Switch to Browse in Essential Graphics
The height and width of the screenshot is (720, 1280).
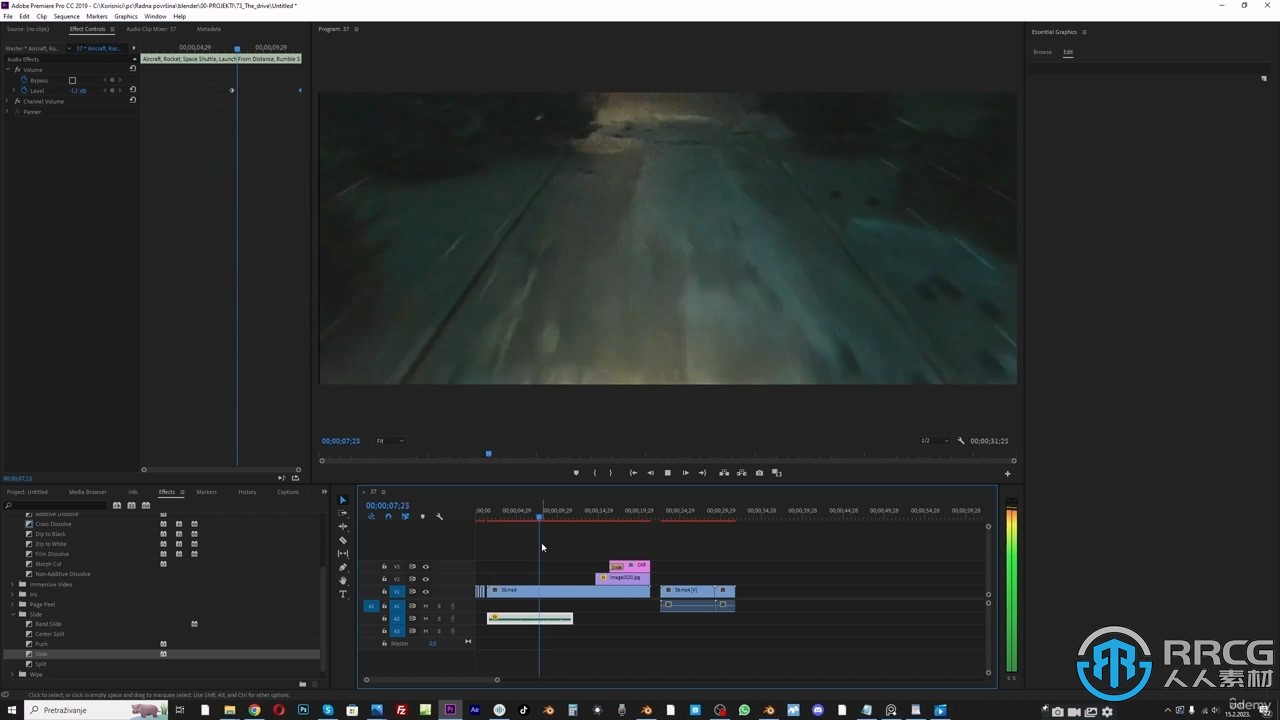pos(1042,52)
